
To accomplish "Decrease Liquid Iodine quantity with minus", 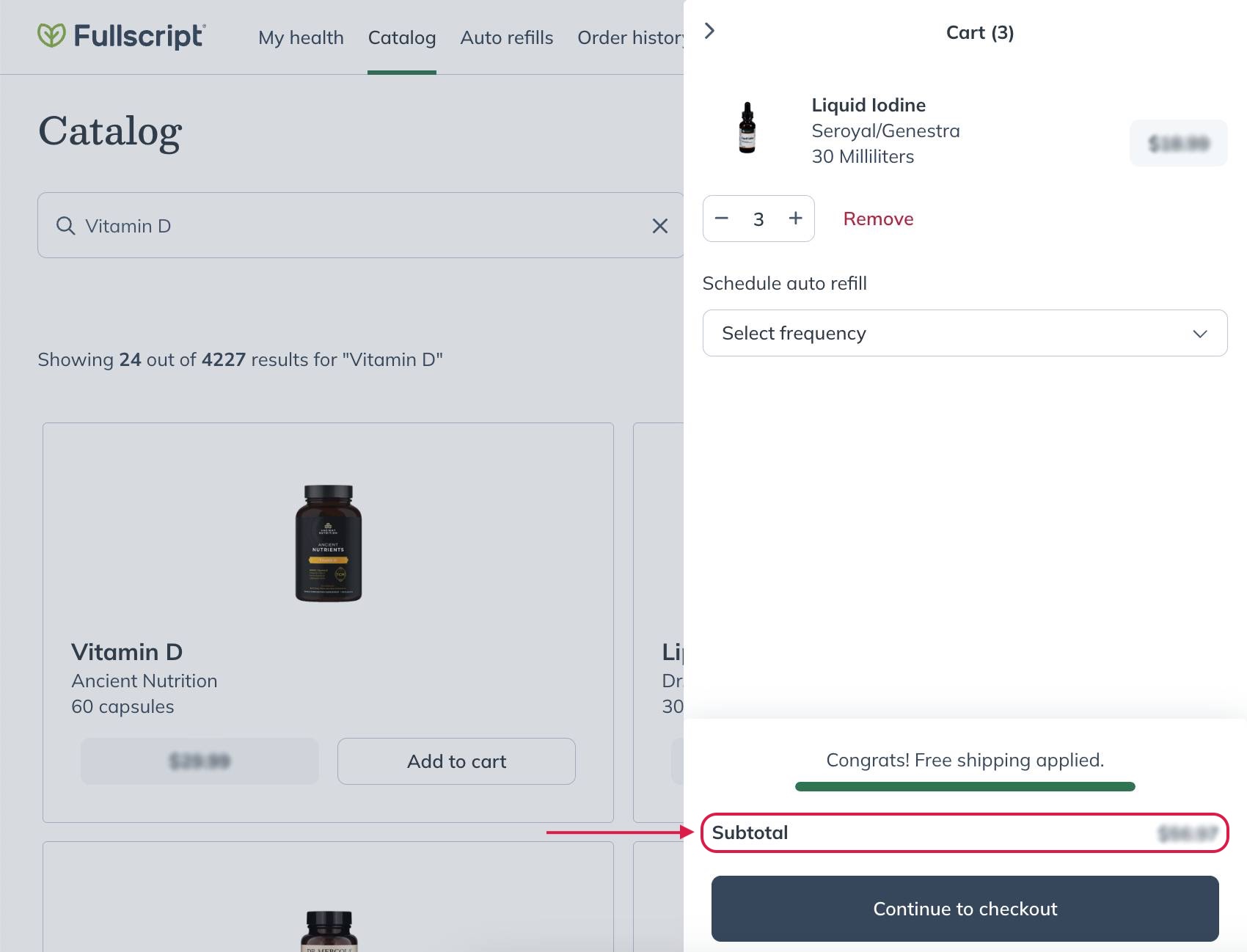I will [722, 219].
